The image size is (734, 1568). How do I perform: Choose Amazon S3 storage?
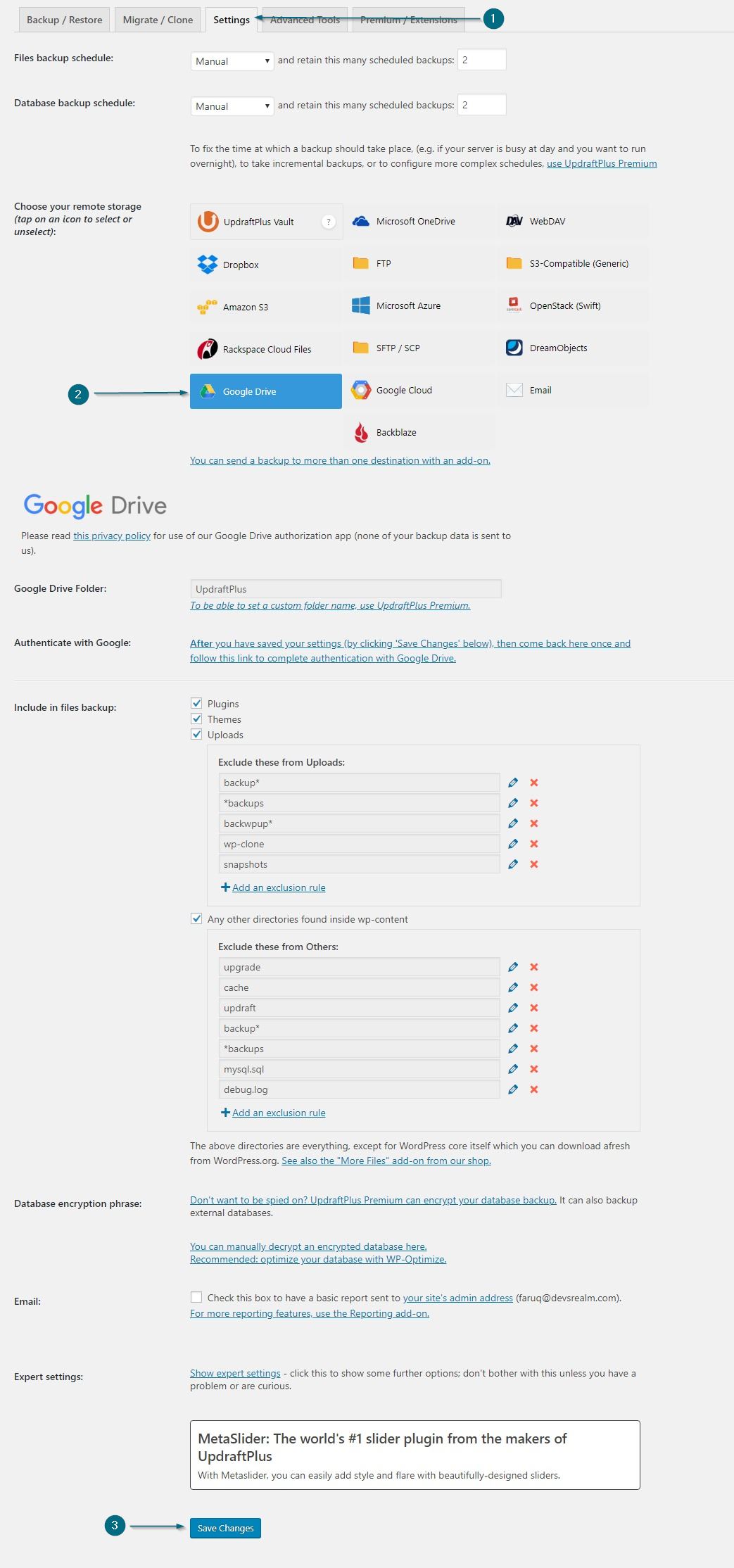pyautogui.click(x=266, y=307)
